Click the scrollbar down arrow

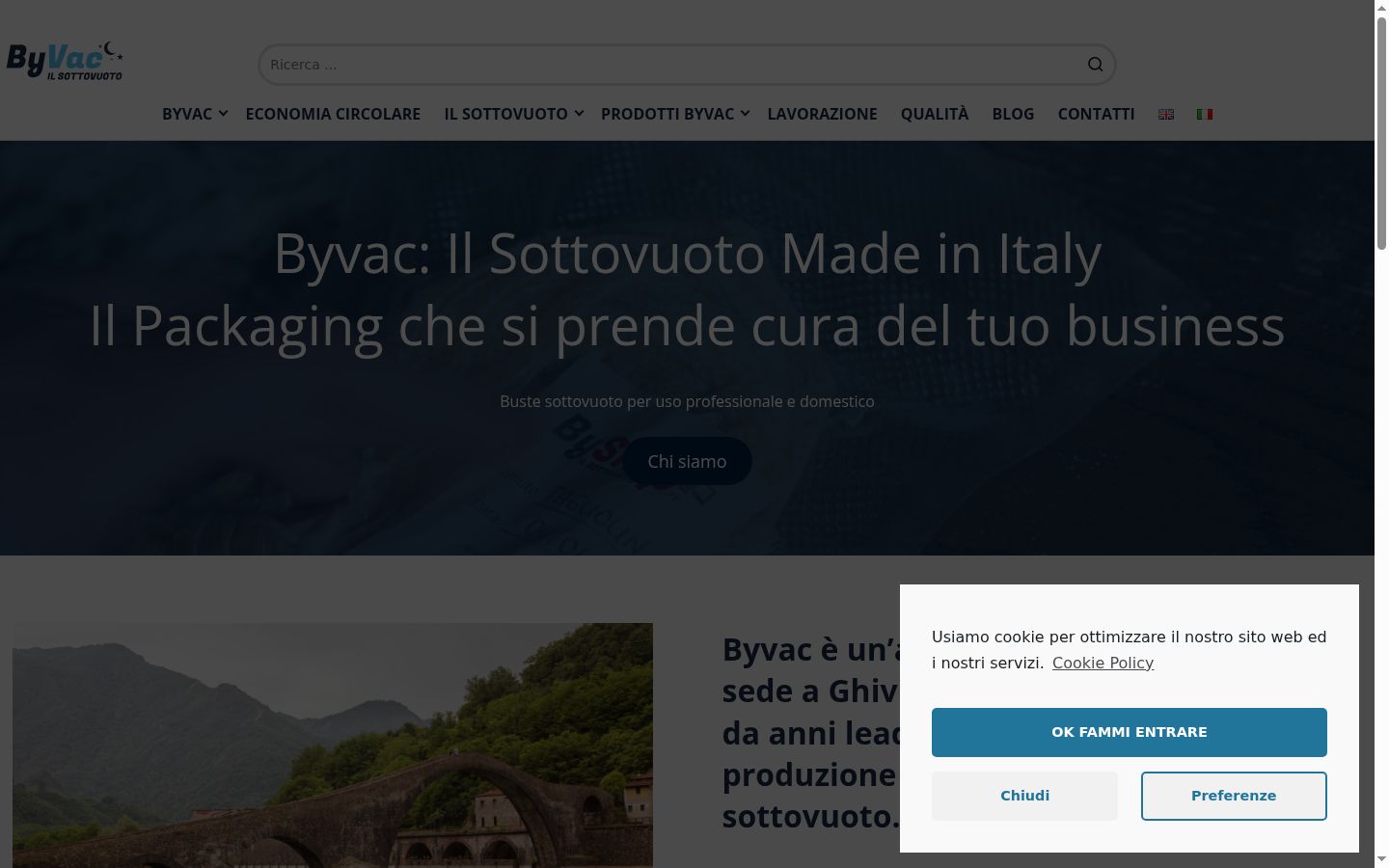click(1381, 860)
